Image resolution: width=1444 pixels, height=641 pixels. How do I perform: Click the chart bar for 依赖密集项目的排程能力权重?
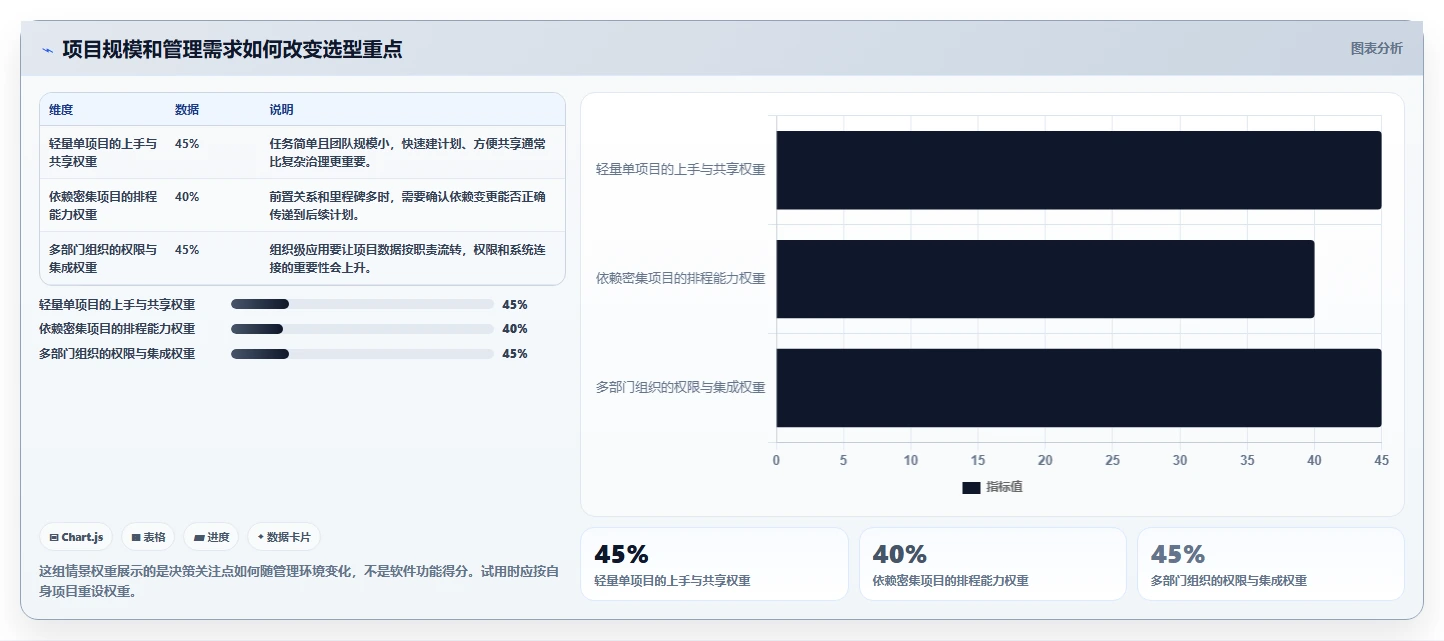(1045, 279)
